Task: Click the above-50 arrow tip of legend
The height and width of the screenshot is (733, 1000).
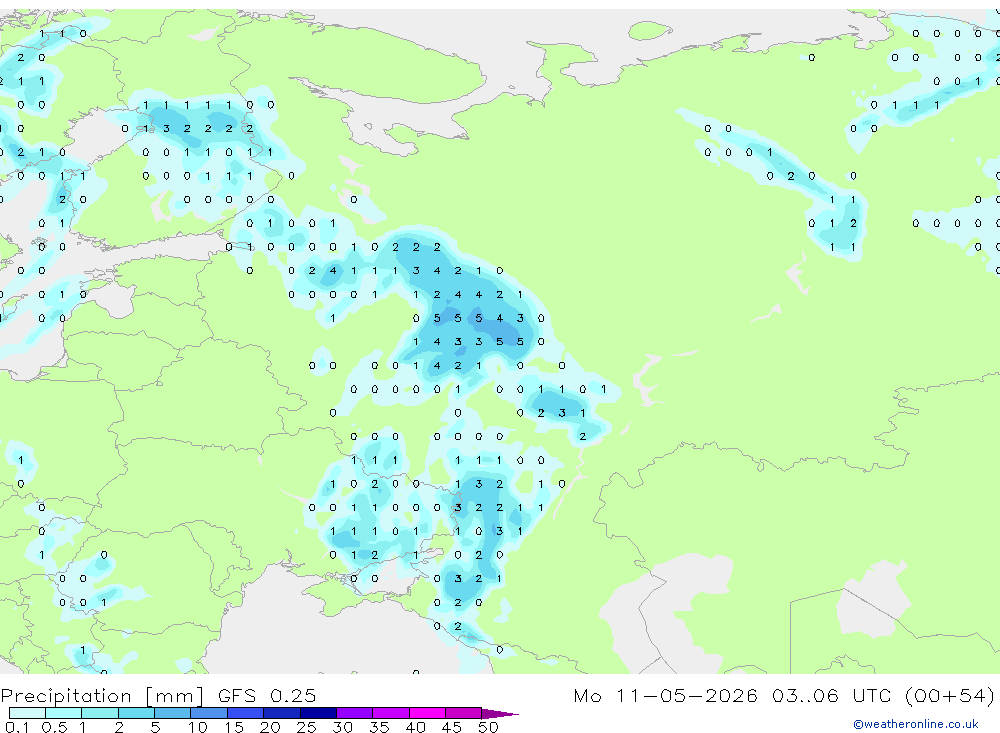Action: (500, 714)
